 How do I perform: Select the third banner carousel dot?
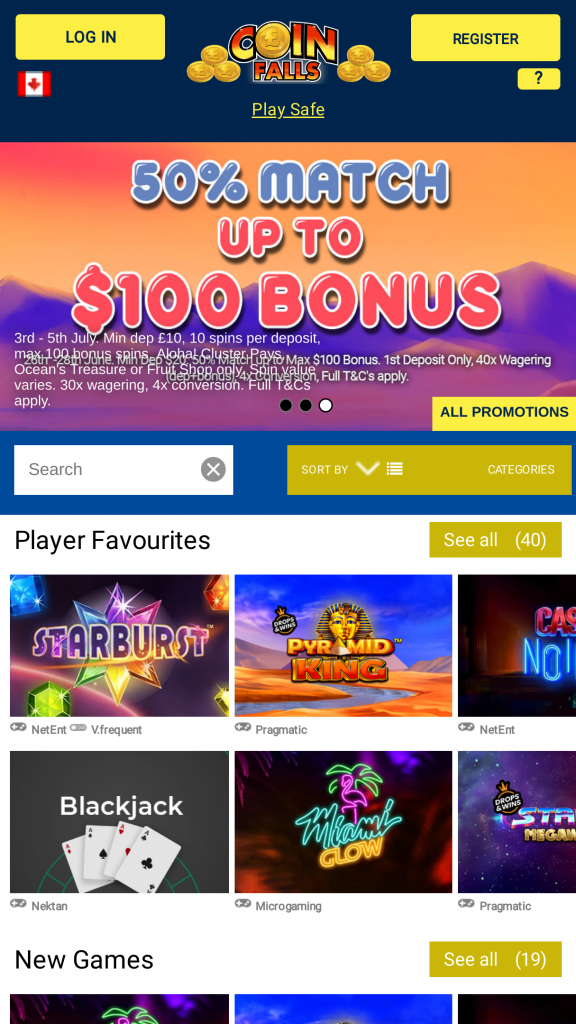[x=325, y=406]
